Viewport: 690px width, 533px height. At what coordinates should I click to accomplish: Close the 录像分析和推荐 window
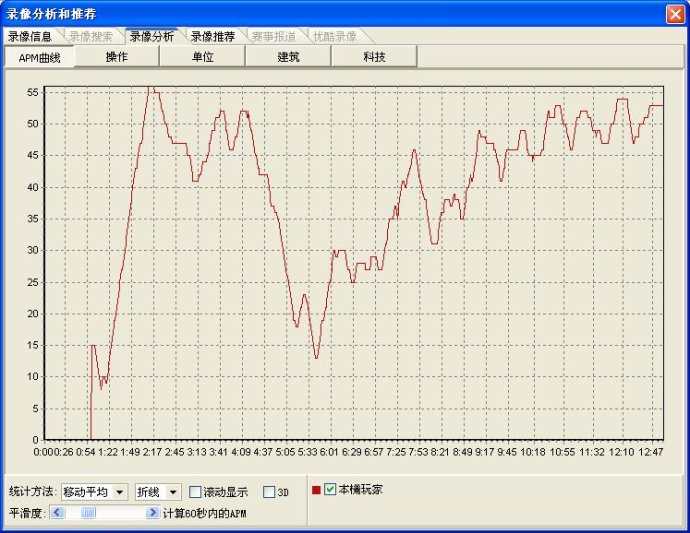674,13
